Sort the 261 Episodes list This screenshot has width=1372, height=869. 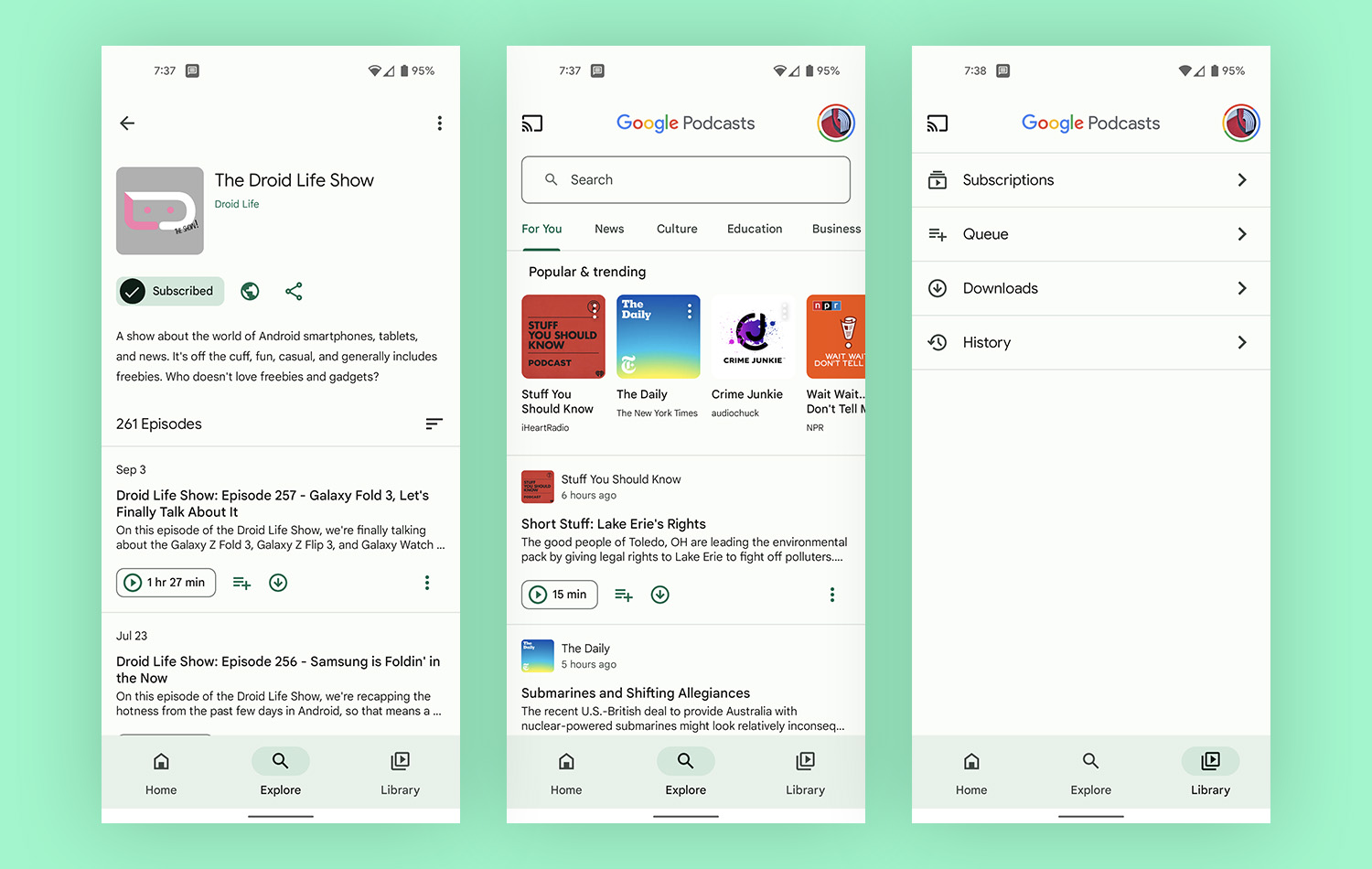pyautogui.click(x=434, y=424)
